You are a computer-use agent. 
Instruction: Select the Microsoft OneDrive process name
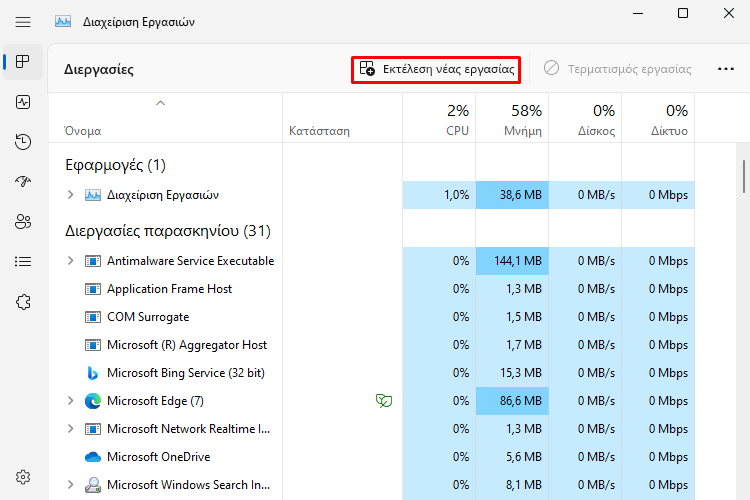[158, 457]
